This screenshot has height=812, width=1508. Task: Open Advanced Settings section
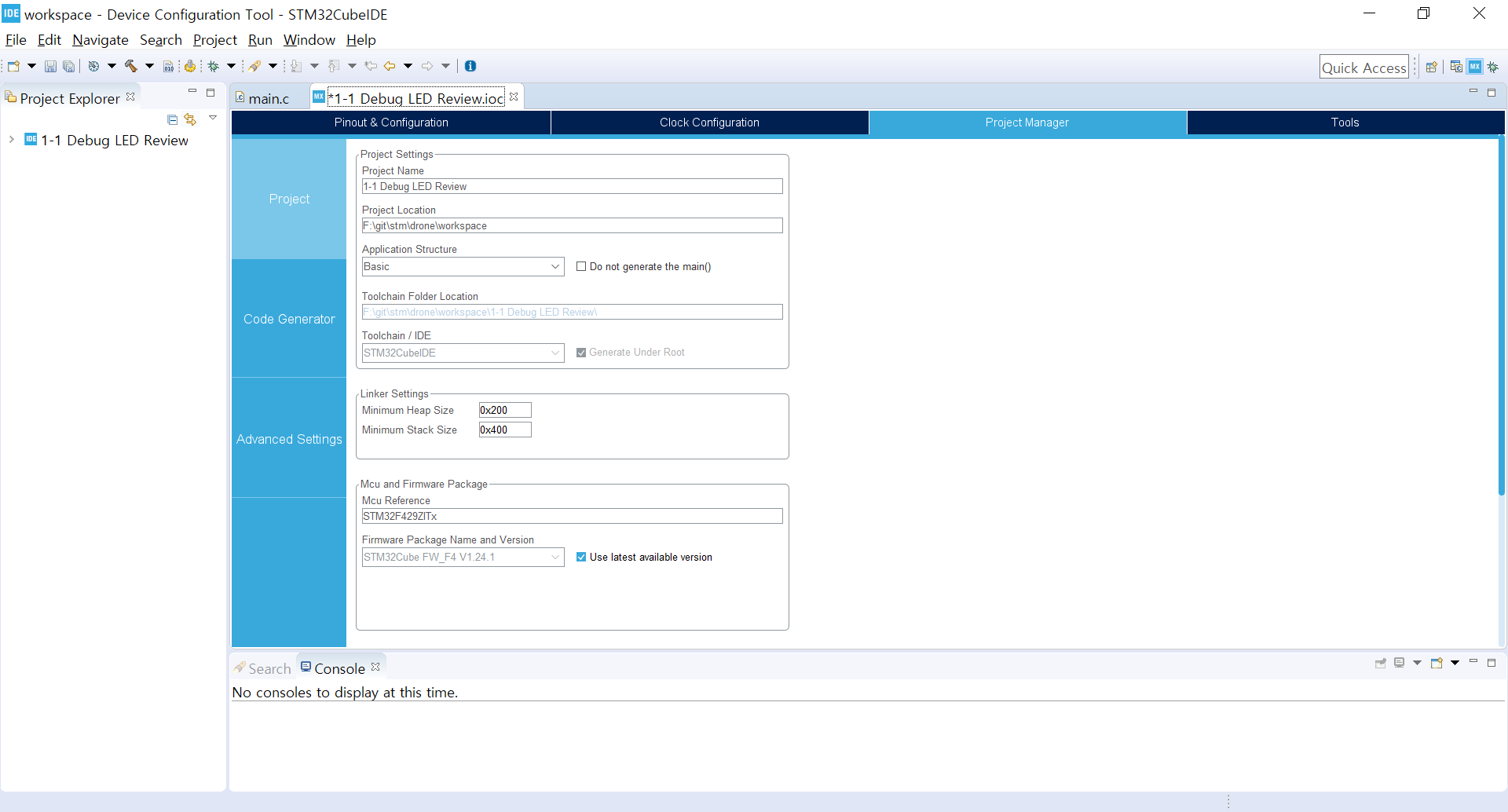(289, 439)
